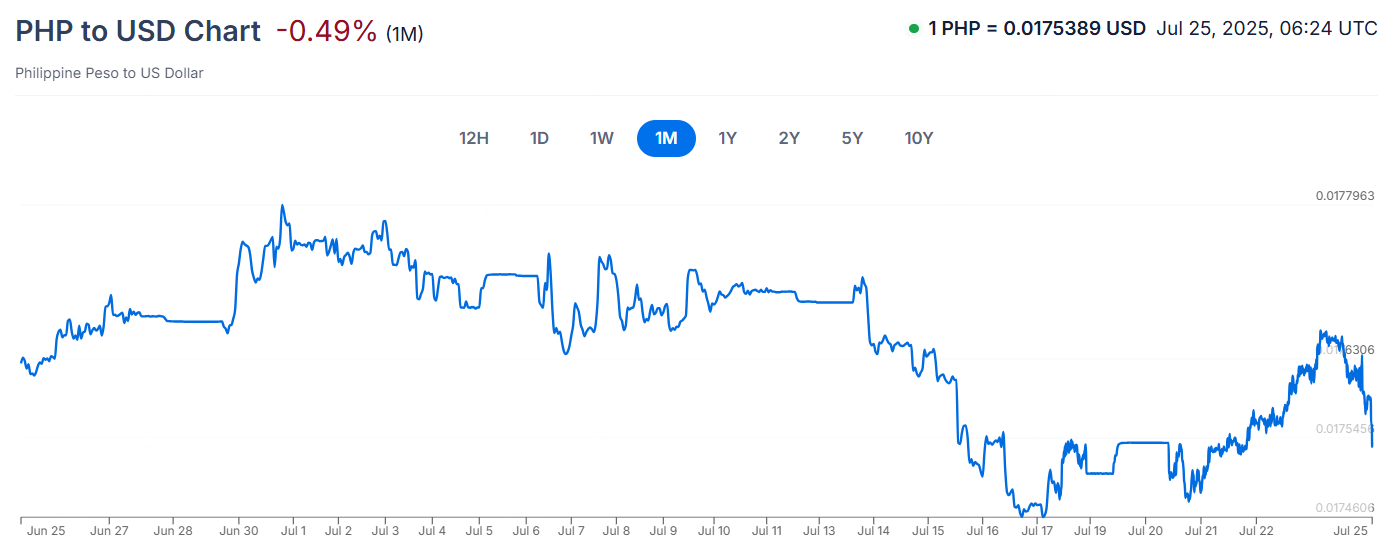Open the 10Y historical range
1390x543 pixels.
(x=918, y=138)
